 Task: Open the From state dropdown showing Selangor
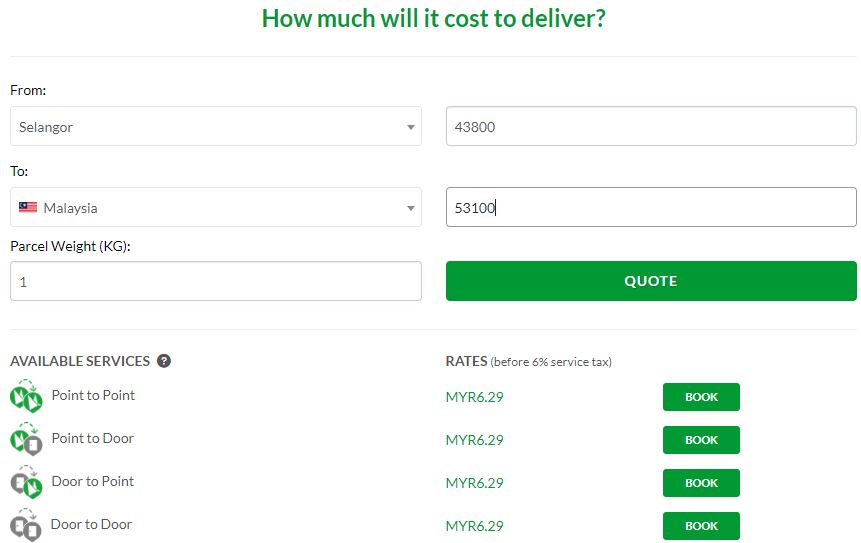pyautogui.click(x=216, y=126)
